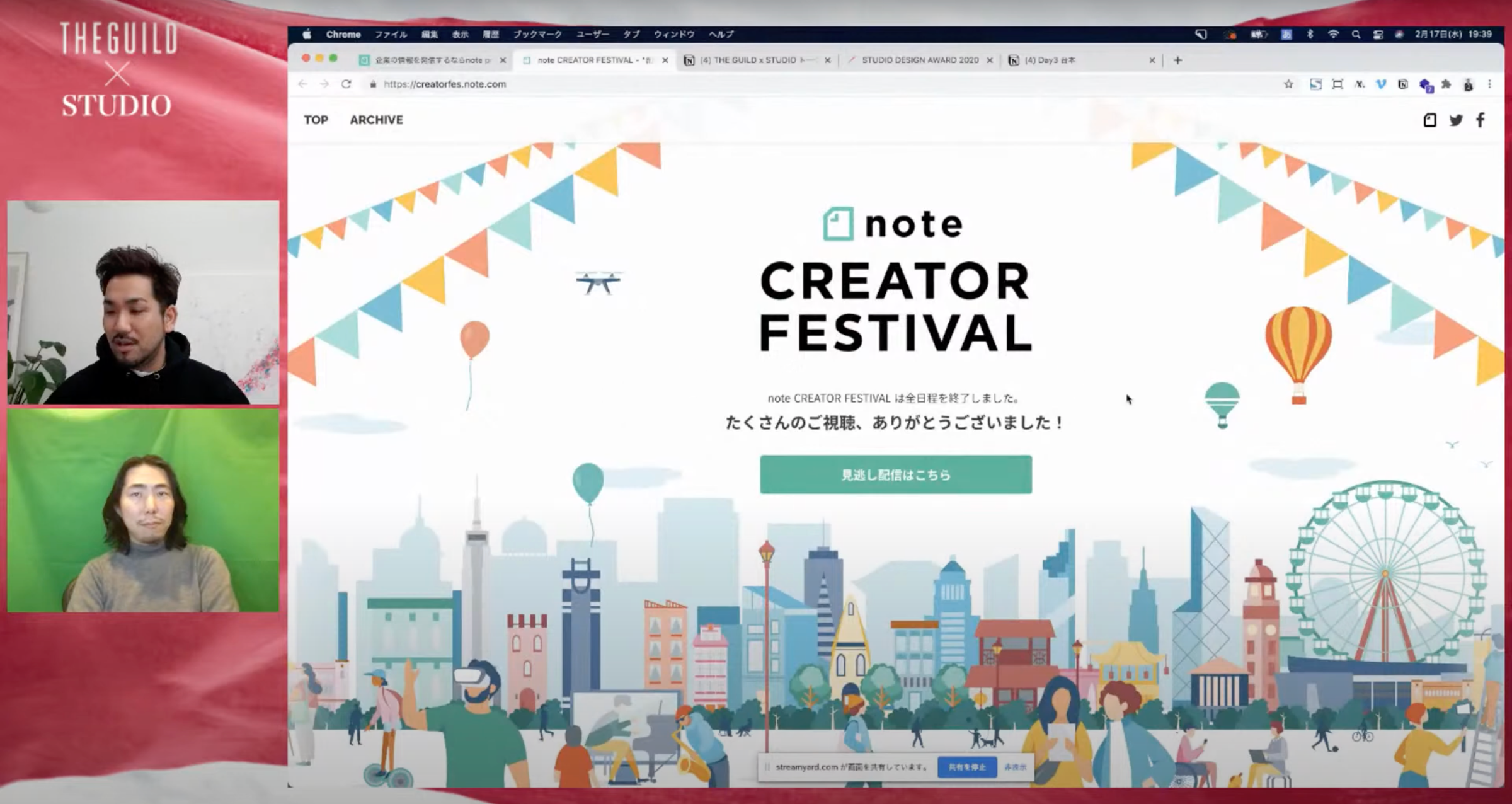Click the 共有を停止 stop sharing button

tap(967, 767)
